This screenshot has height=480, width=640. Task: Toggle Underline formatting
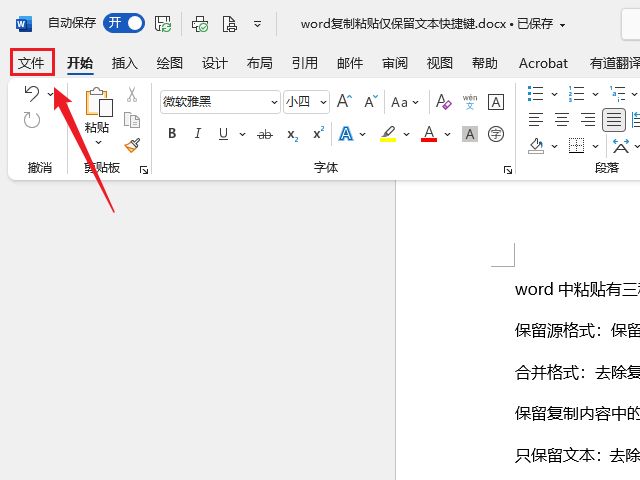tap(223, 134)
